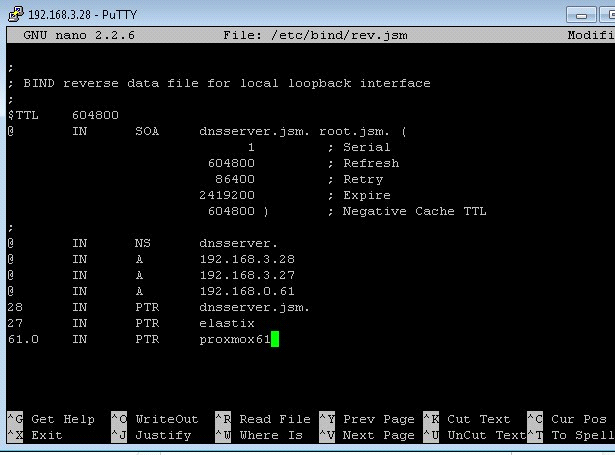Click 'Read File' shortcut label
615x455 pixels.
(275, 419)
